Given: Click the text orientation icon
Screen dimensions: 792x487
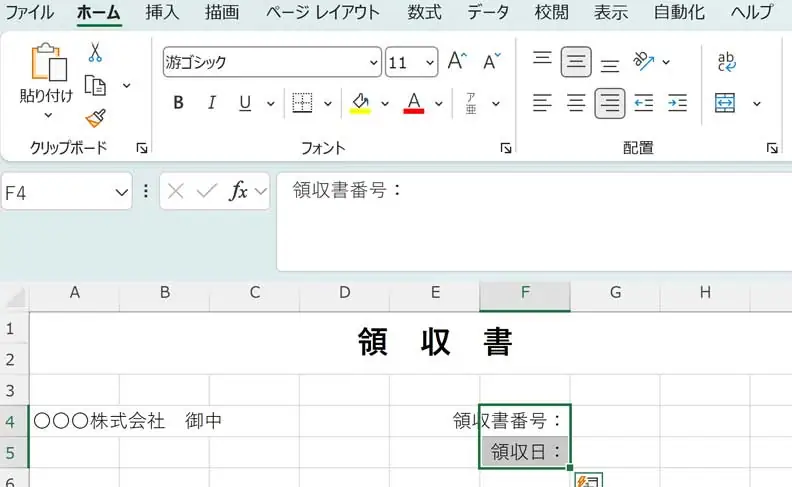Looking at the screenshot, I should 644,62.
